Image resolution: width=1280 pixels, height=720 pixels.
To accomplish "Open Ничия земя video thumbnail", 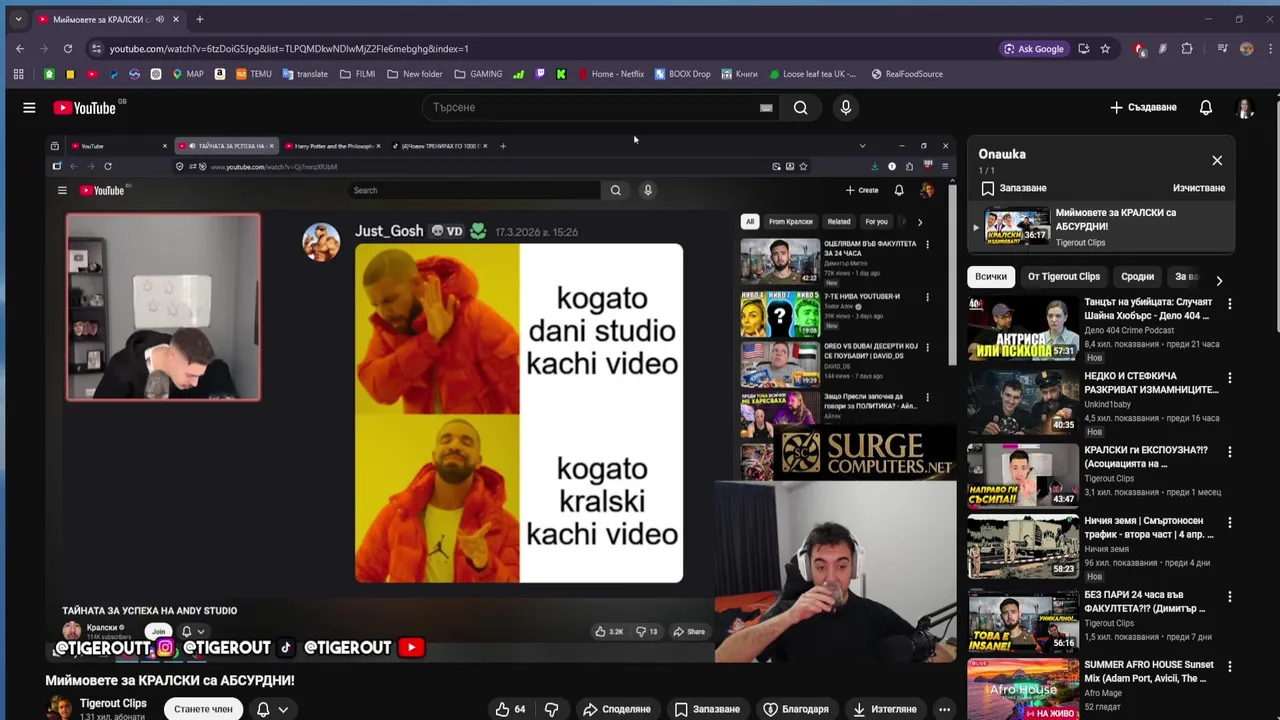I will click(x=1023, y=547).
